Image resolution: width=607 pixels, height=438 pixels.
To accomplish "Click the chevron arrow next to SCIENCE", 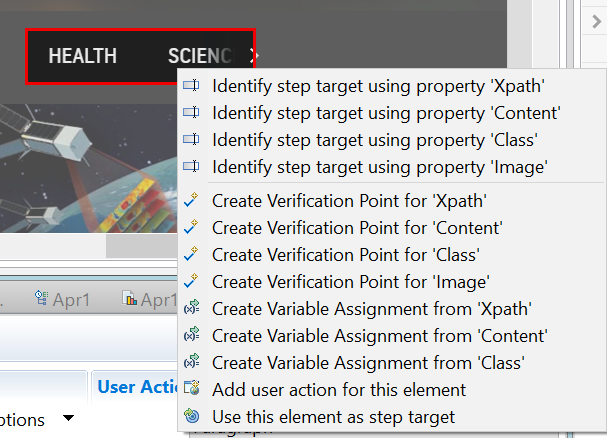I will 254,56.
